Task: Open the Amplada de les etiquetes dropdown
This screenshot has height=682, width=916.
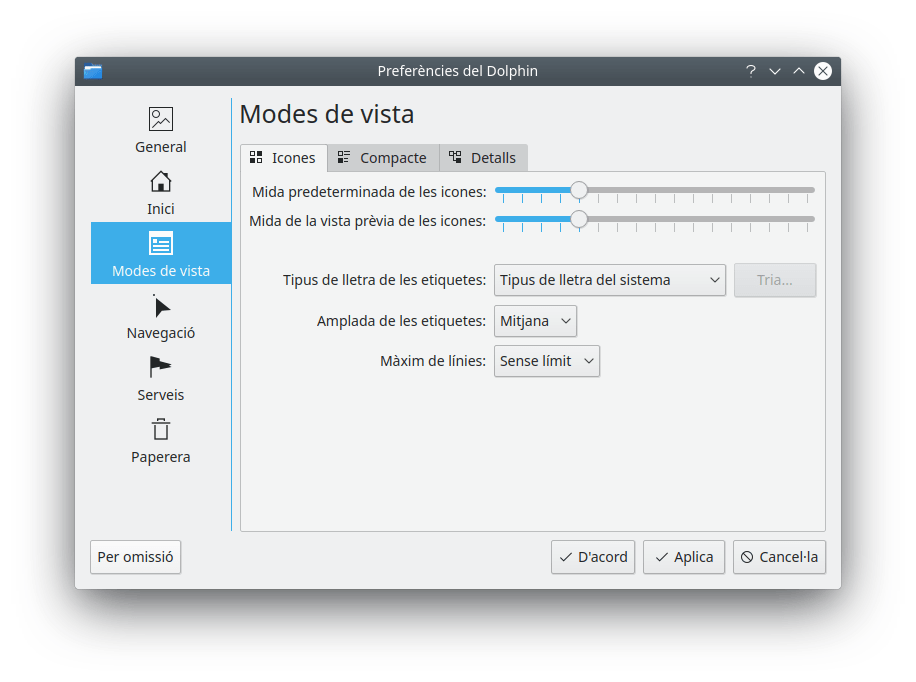Action: click(535, 321)
